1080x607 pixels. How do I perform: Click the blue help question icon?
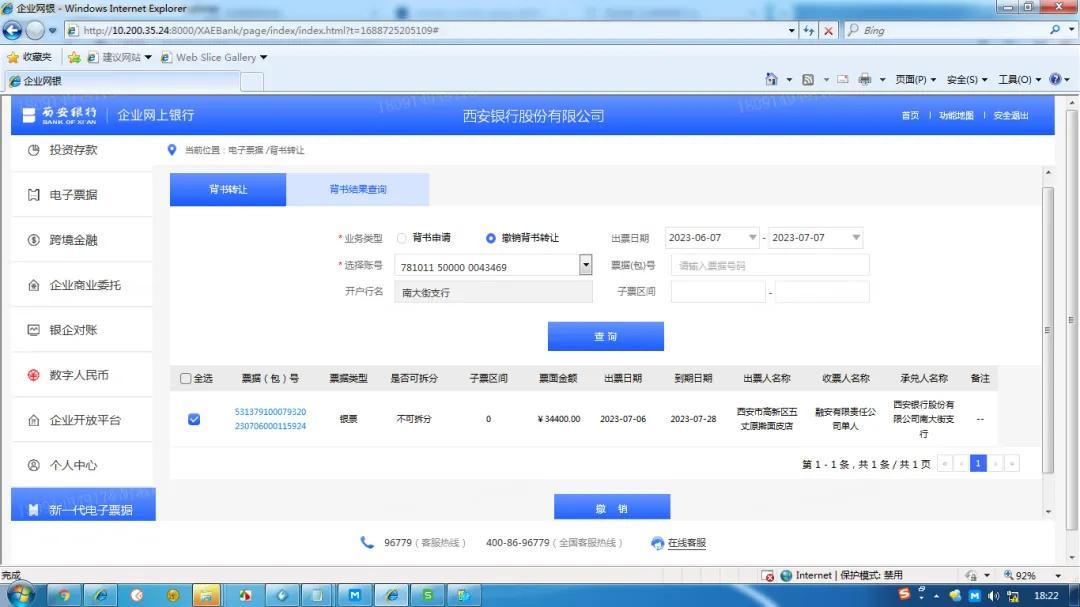point(1055,79)
